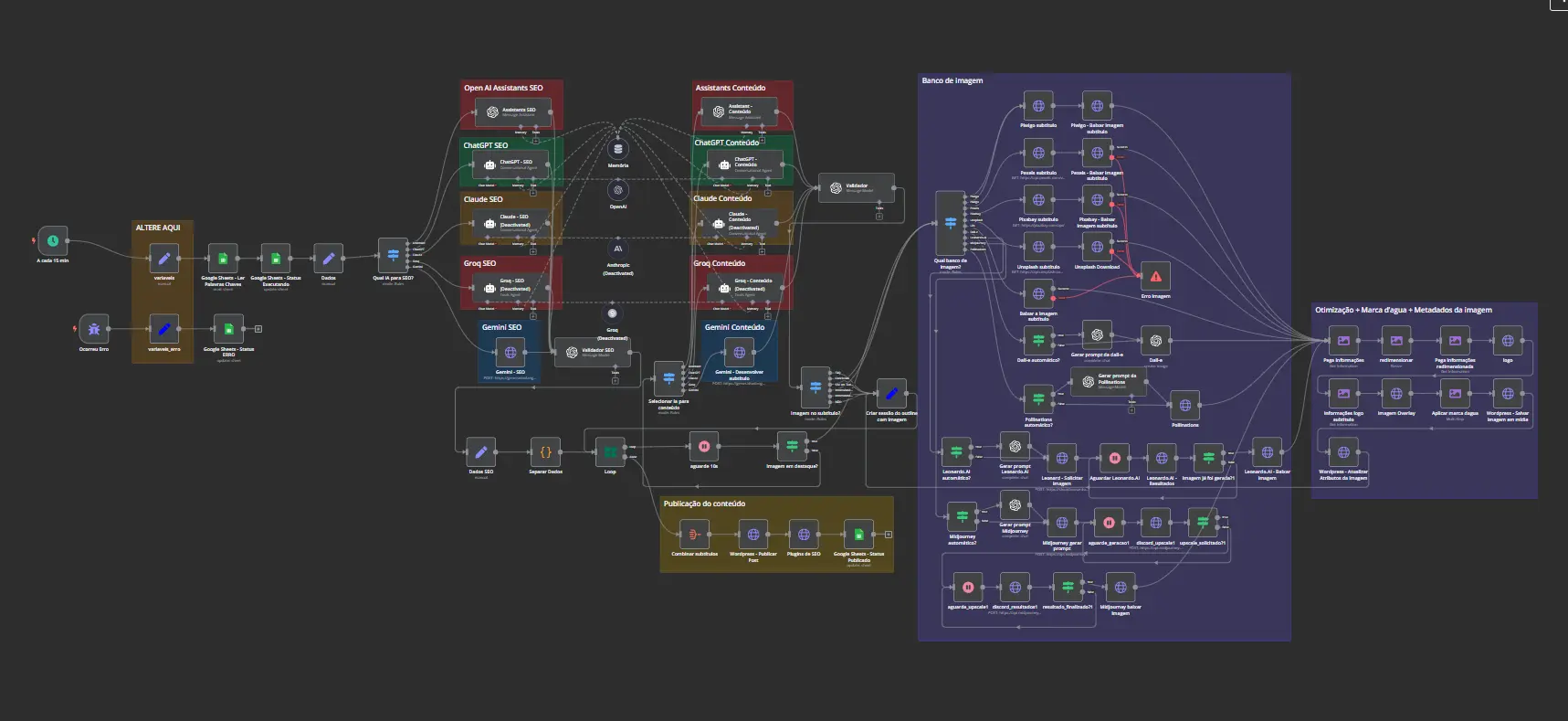Open the 'Erro imagem' stop-and-error node
Viewport: 1568px width, 721px height.
(x=1155, y=277)
